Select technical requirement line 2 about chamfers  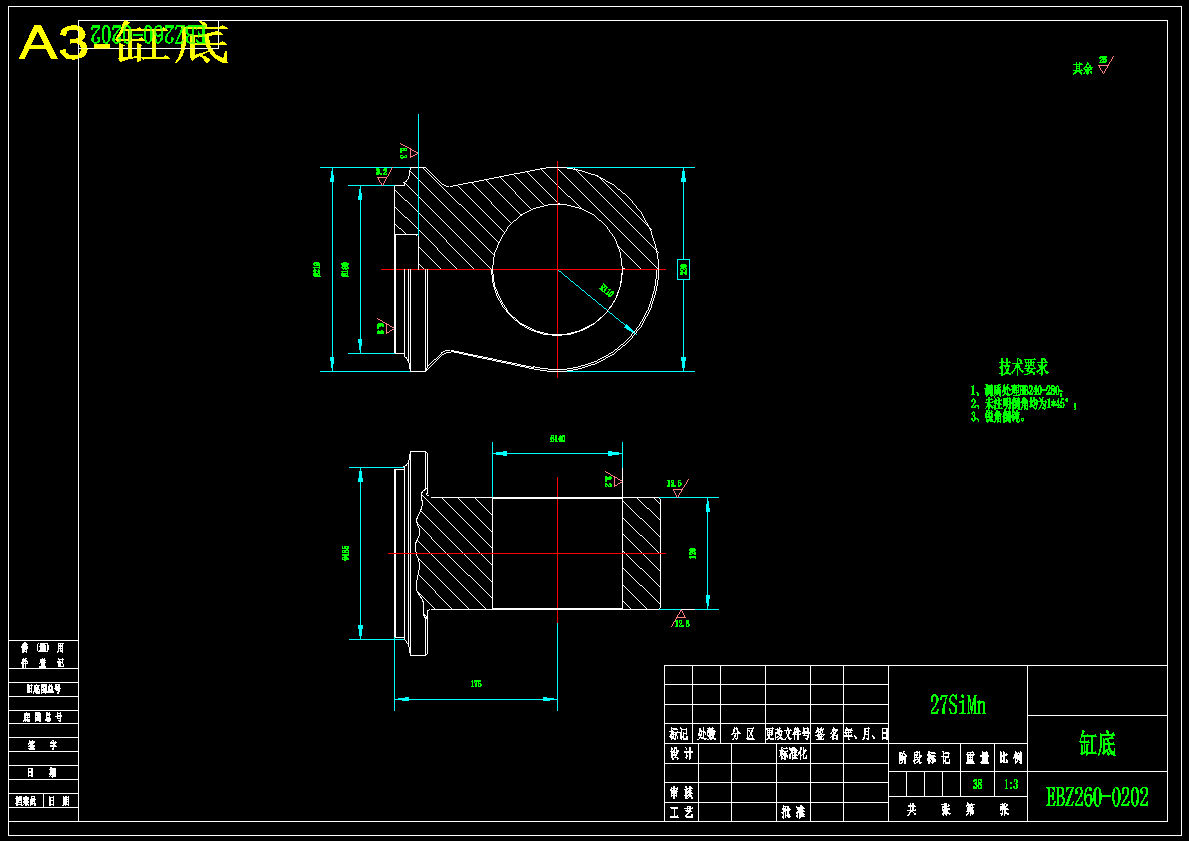pyautogui.click(x=1024, y=403)
